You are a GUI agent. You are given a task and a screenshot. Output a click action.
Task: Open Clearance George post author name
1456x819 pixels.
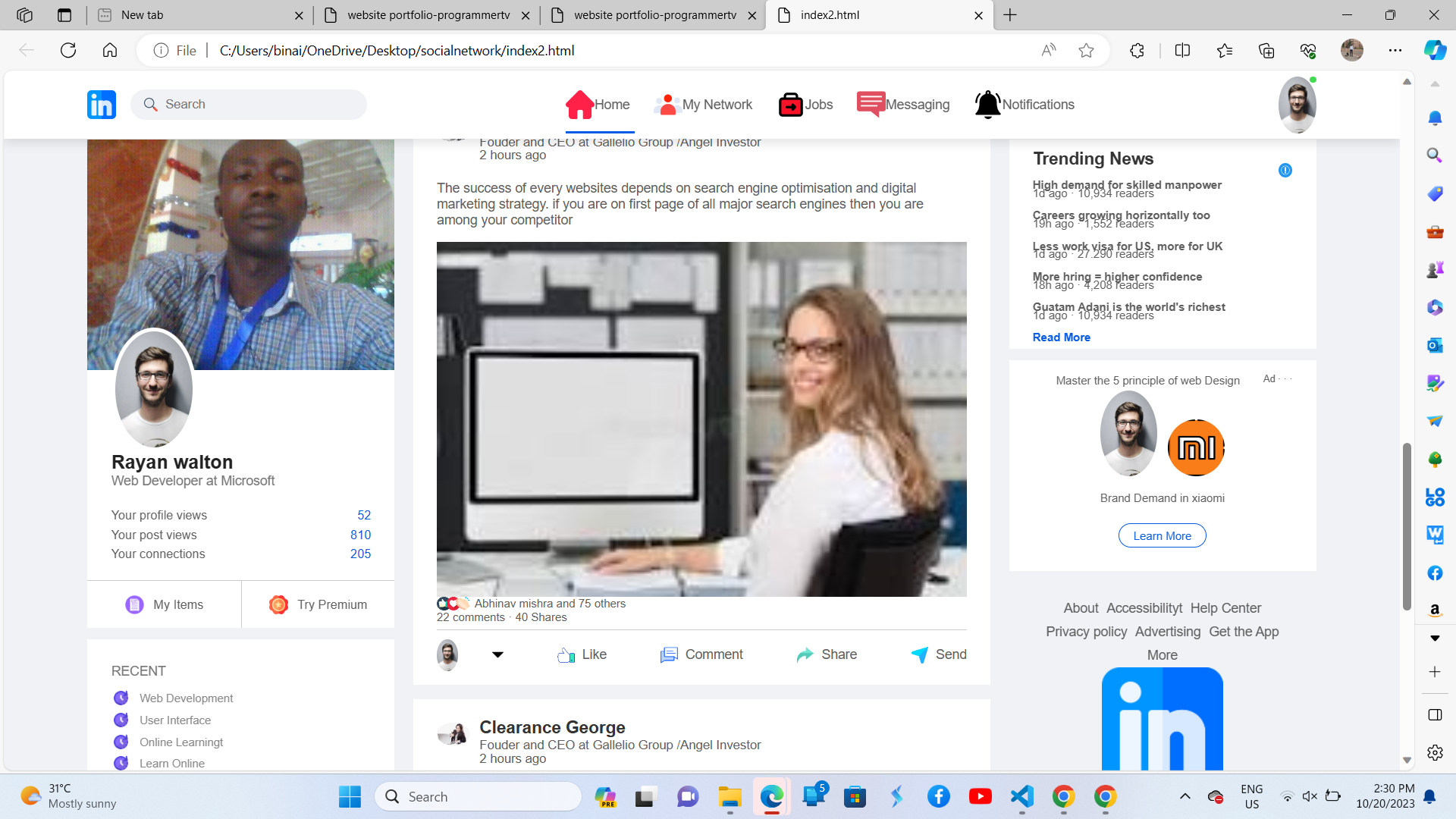click(552, 727)
